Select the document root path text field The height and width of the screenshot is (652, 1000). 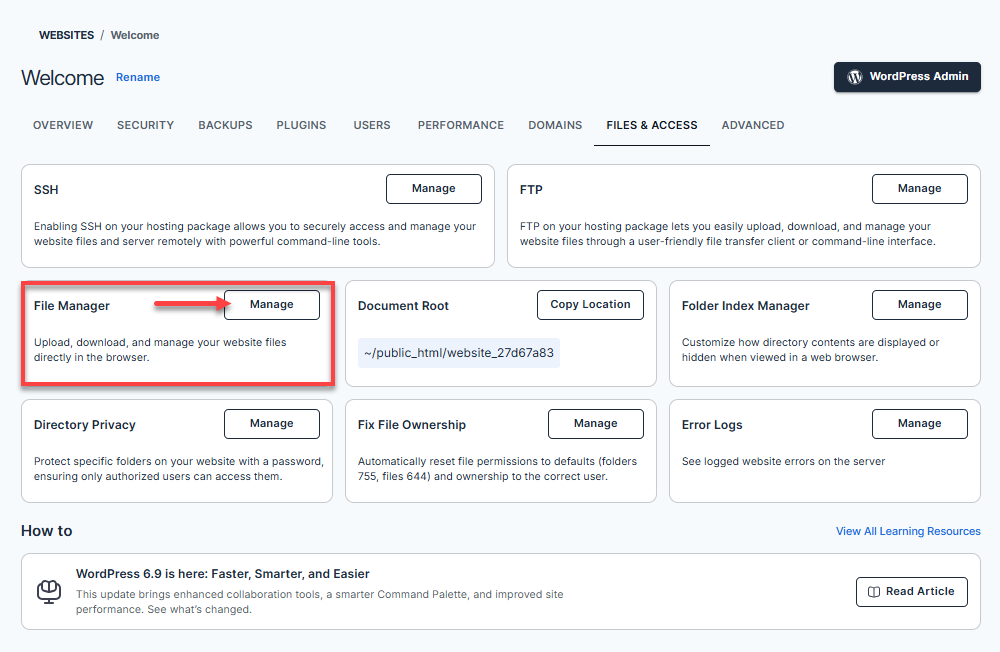[458, 353]
